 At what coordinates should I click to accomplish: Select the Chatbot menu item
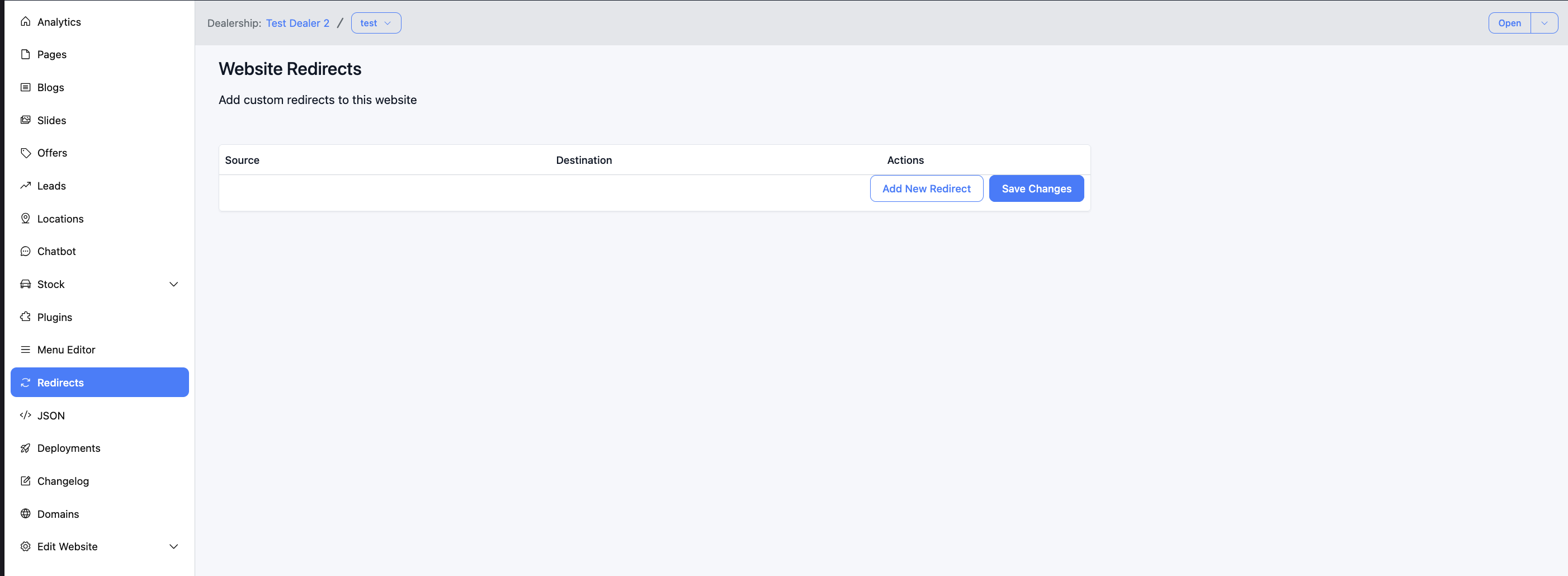point(100,251)
